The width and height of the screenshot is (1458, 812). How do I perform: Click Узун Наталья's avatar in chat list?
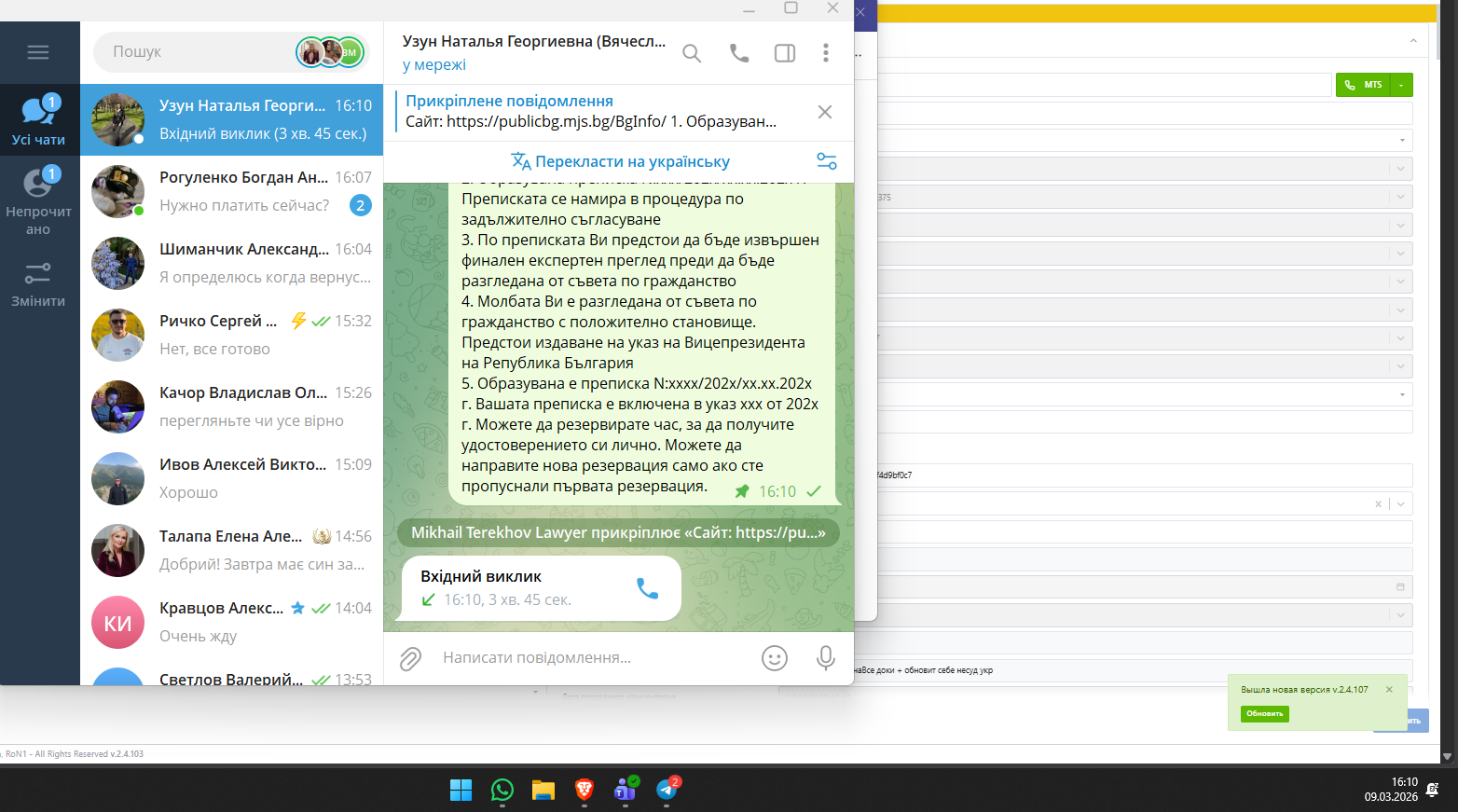pyautogui.click(x=117, y=119)
